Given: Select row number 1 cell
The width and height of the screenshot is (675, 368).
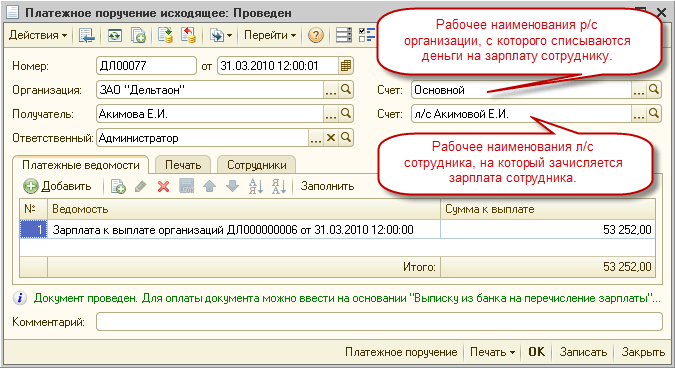Looking at the screenshot, I should 34,229.
